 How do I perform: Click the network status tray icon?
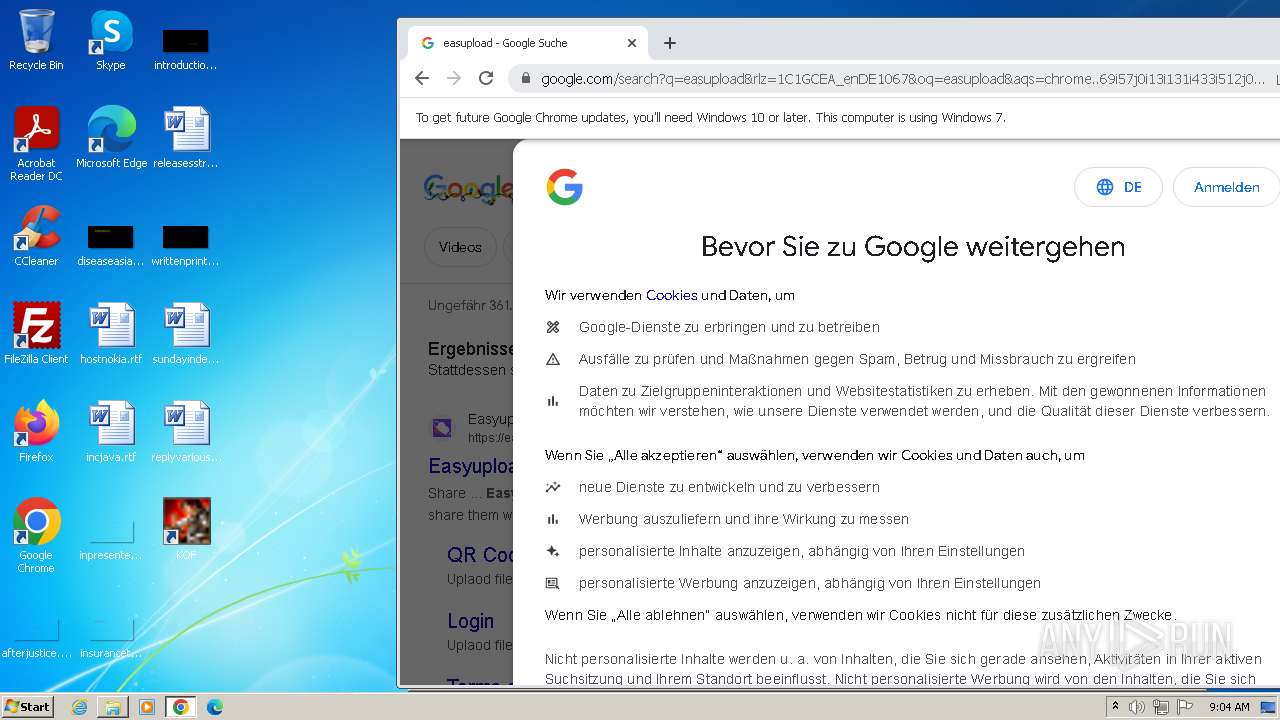tap(1161, 707)
